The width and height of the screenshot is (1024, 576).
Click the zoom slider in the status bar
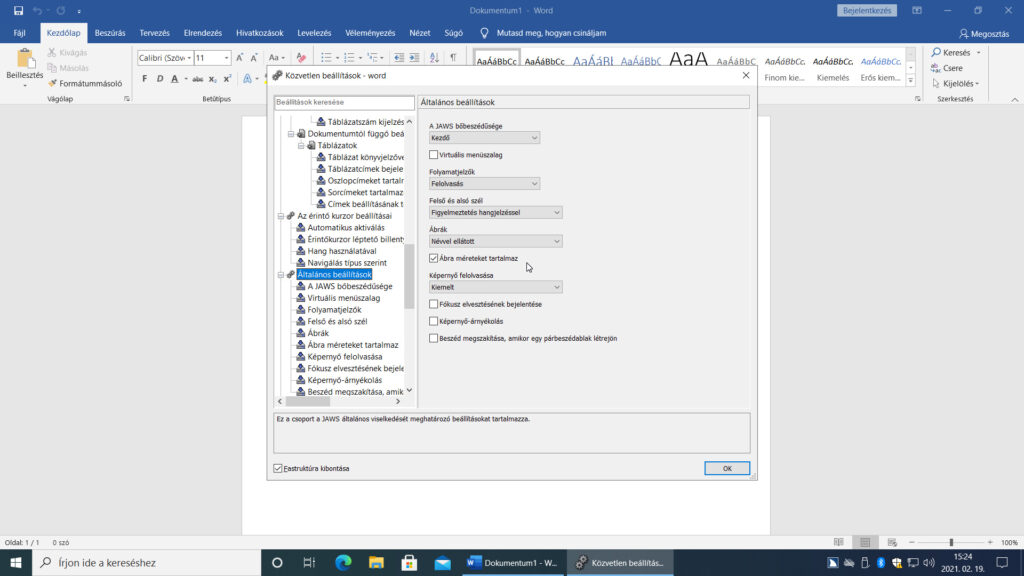tap(951, 542)
